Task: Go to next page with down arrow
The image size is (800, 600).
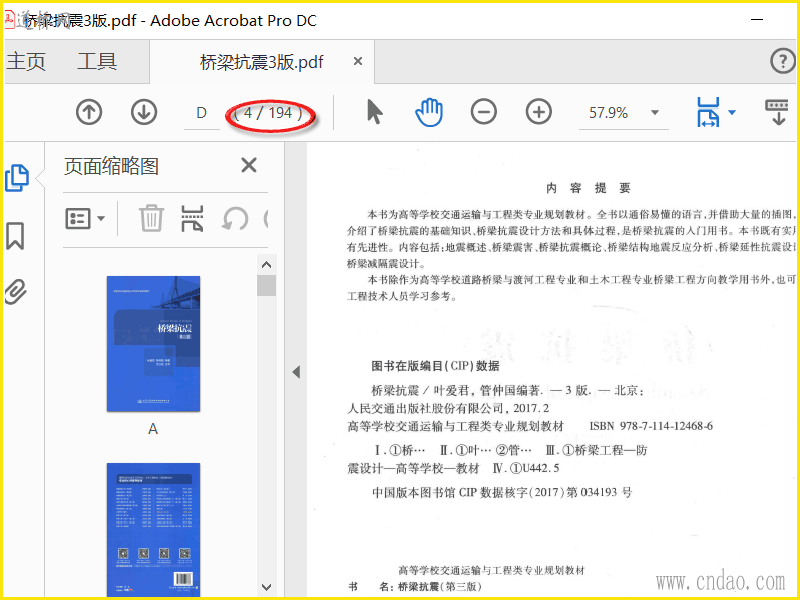Action: tap(144, 112)
